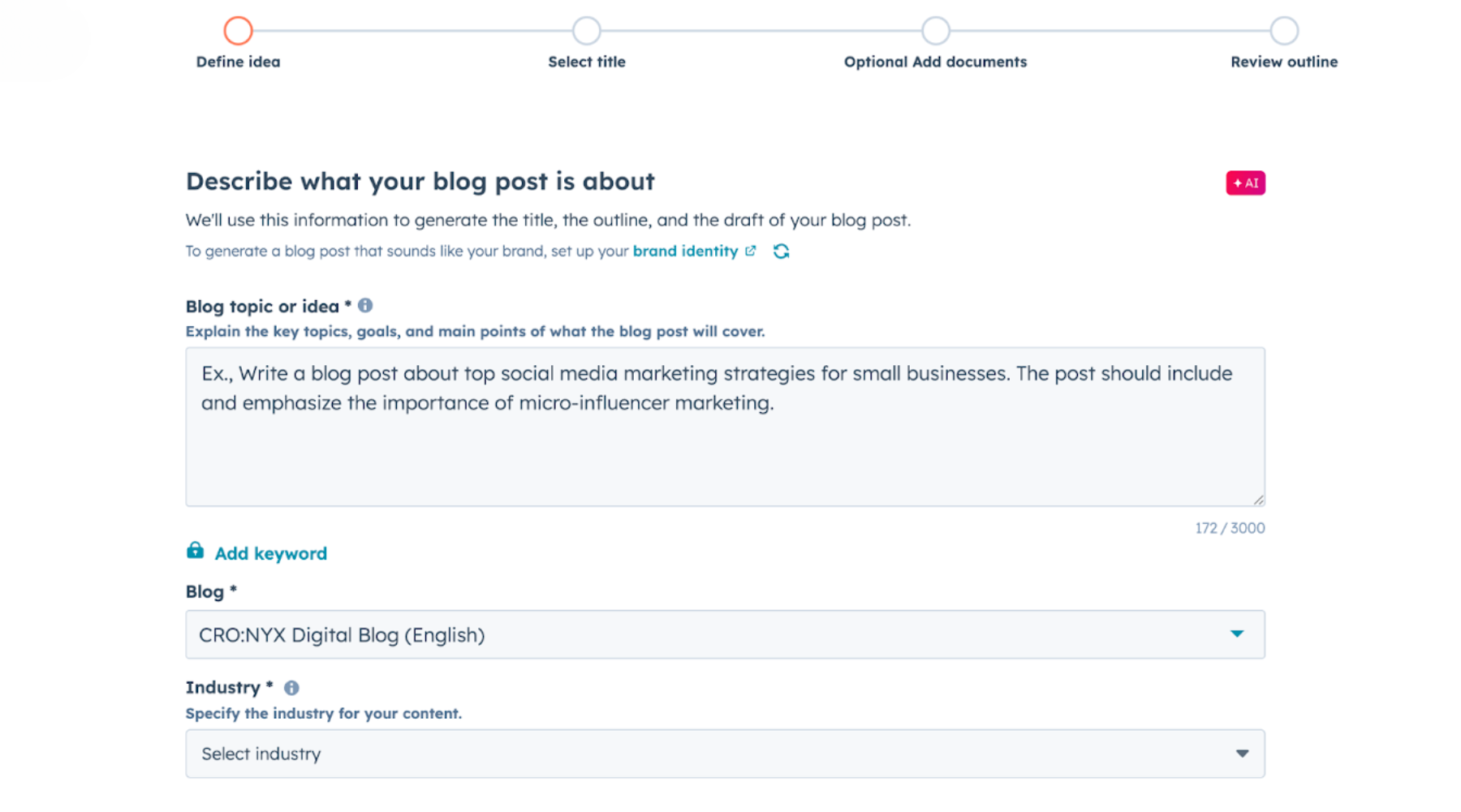Open the brand identity link
This screenshot has height=812, width=1461.
(x=685, y=251)
